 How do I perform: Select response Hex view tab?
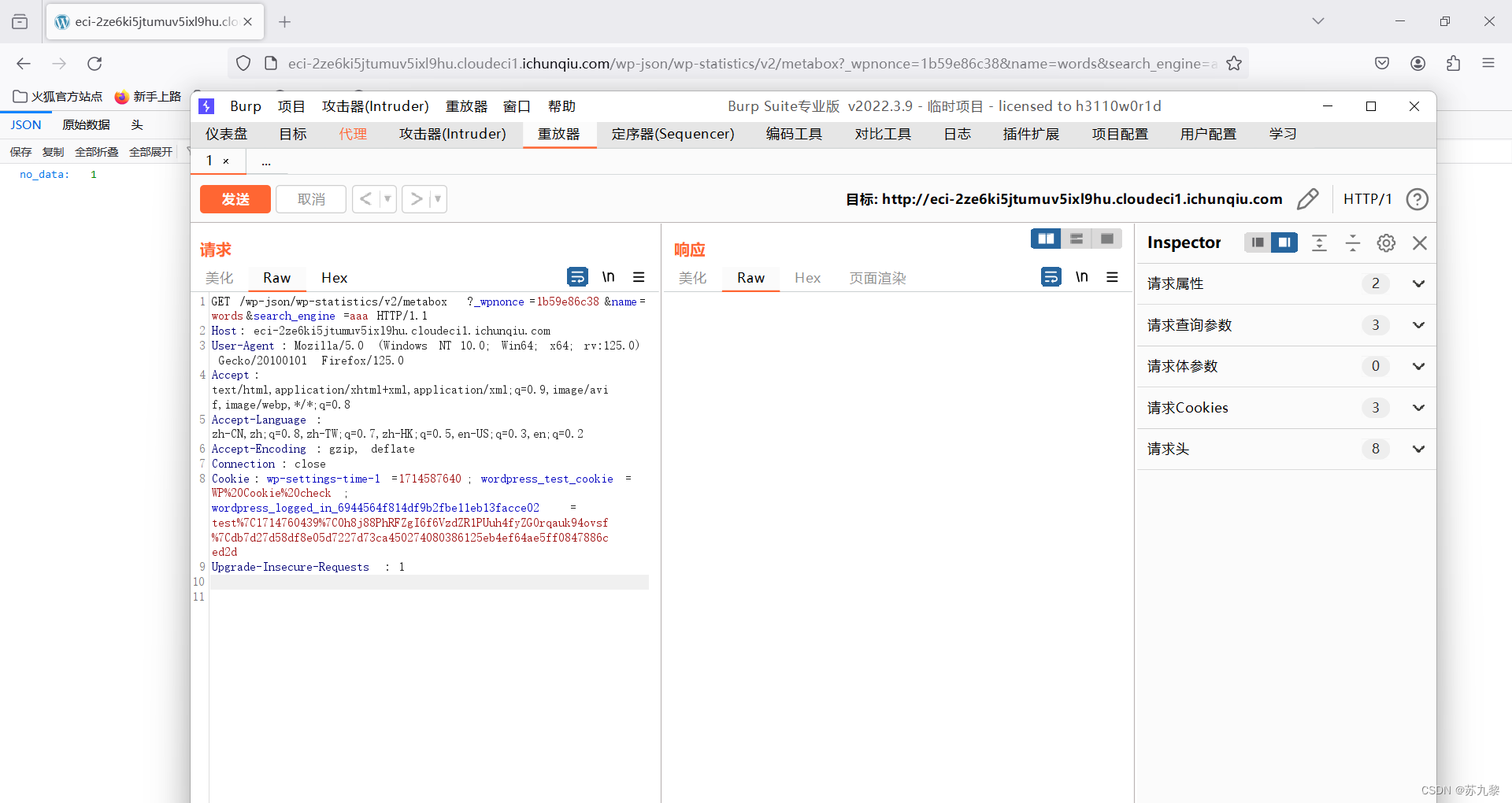click(x=807, y=278)
